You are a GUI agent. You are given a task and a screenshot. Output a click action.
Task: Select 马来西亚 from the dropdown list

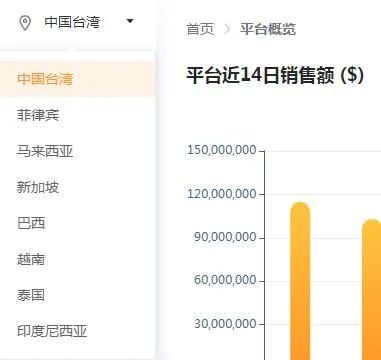tap(77, 151)
